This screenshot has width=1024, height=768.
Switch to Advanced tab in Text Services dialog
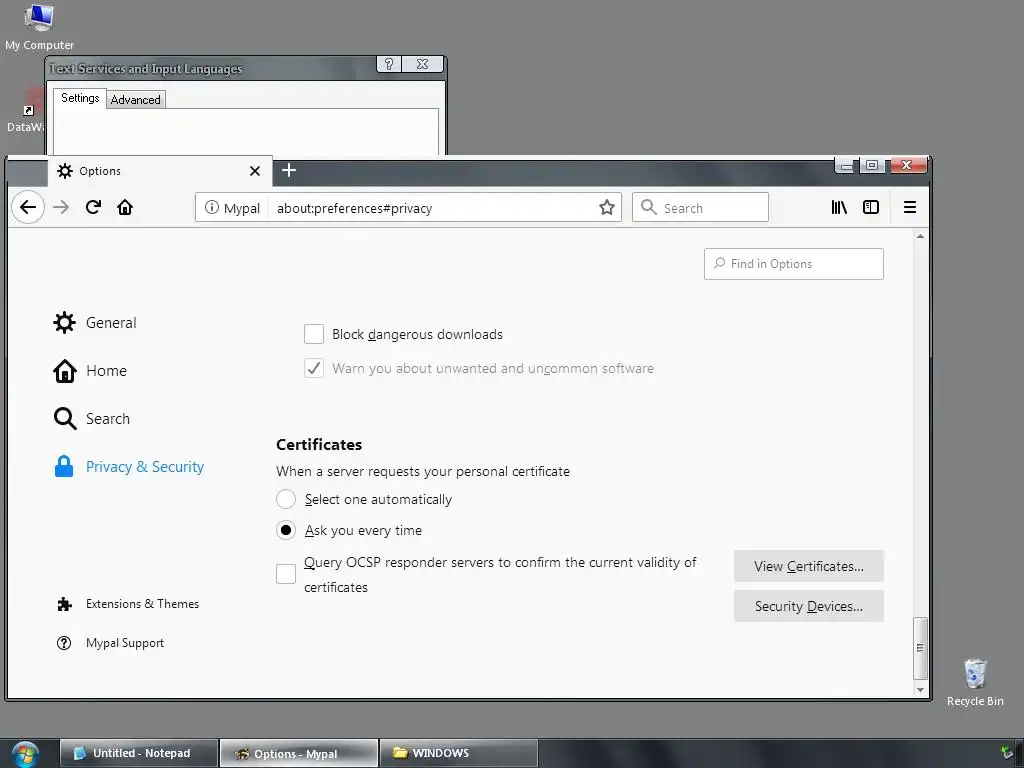tap(135, 99)
